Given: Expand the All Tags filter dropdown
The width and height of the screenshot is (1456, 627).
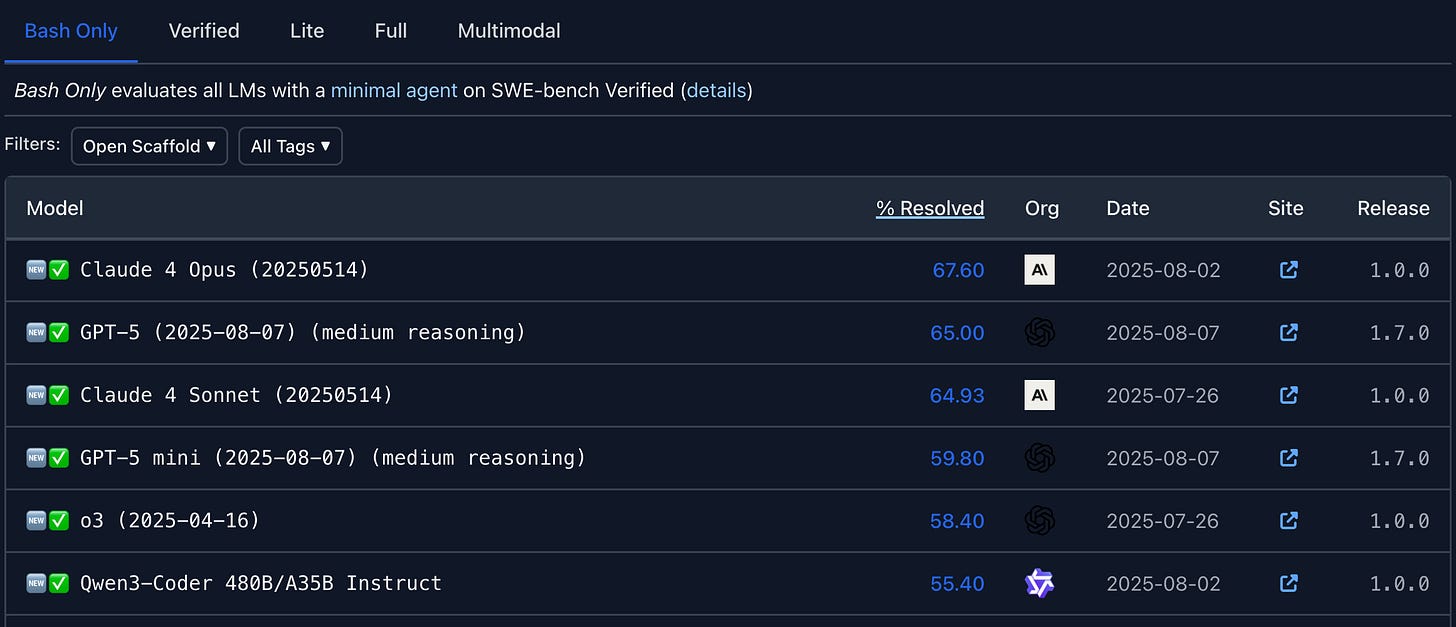Looking at the screenshot, I should 290,146.
